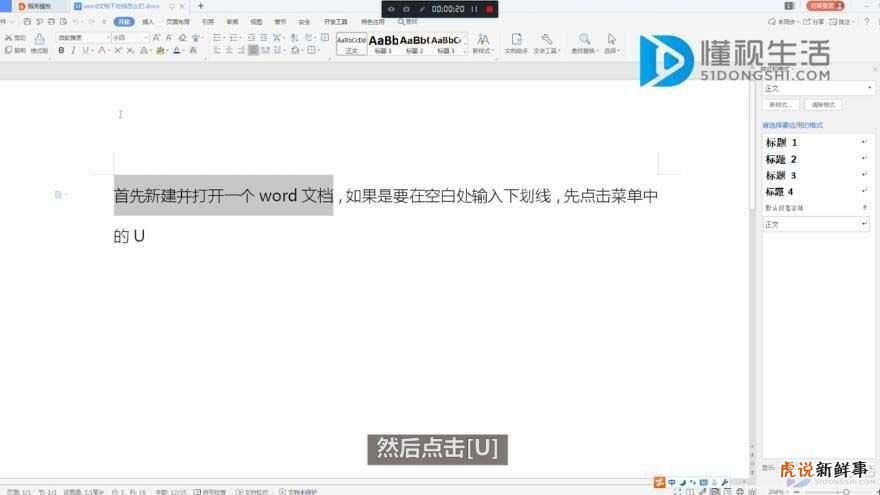
Task: Click the red login button at top right
Action: point(826,6)
